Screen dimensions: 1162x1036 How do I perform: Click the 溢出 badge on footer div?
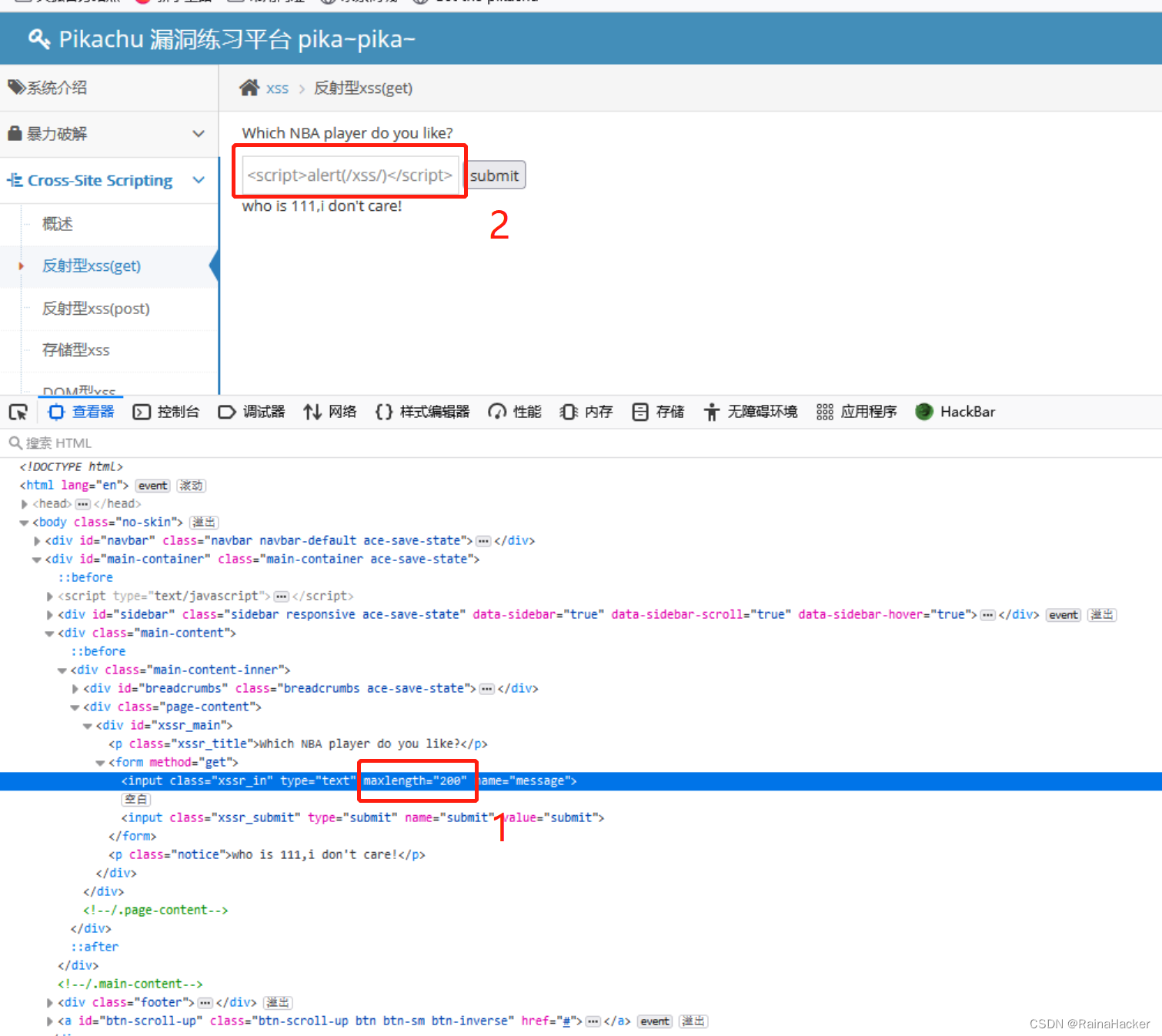[278, 1003]
